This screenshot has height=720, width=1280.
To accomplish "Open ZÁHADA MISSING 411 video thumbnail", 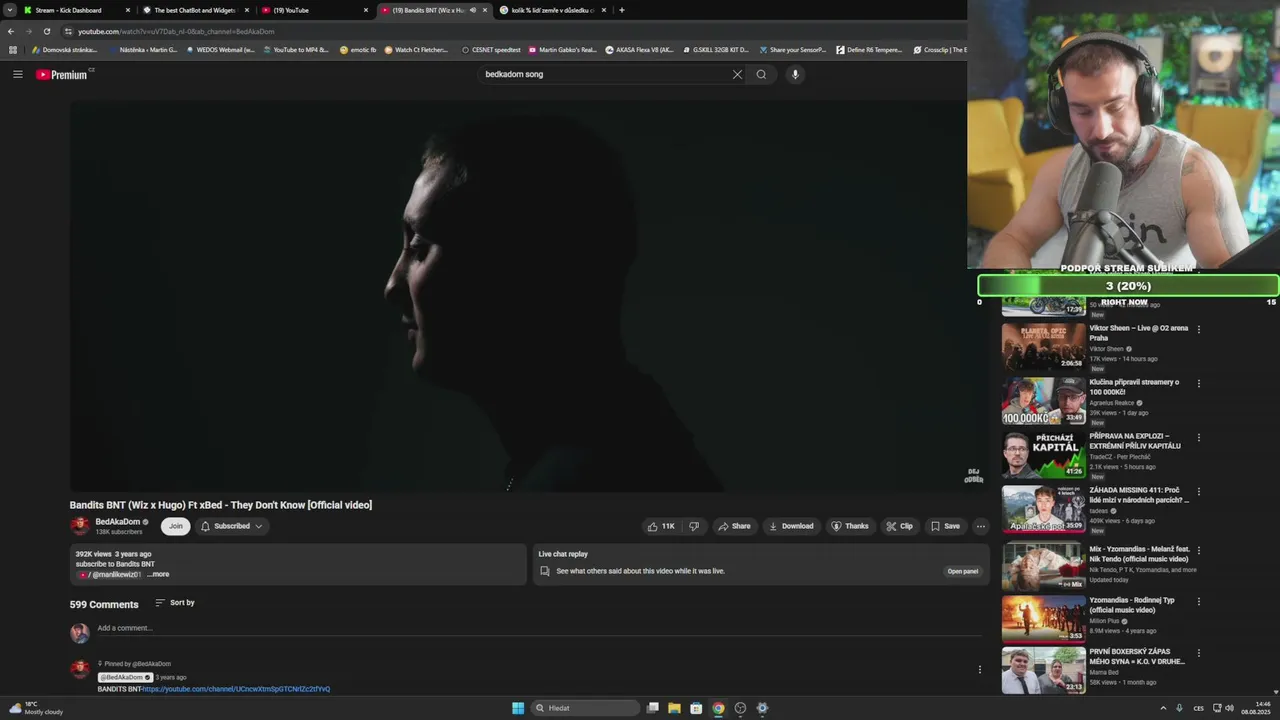I will [1043, 509].
